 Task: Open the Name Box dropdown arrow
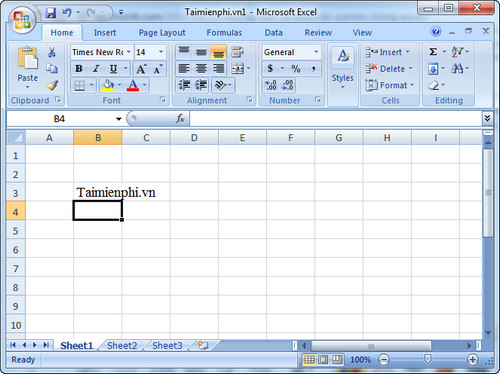pyautogui.click(x=118, y=119)
